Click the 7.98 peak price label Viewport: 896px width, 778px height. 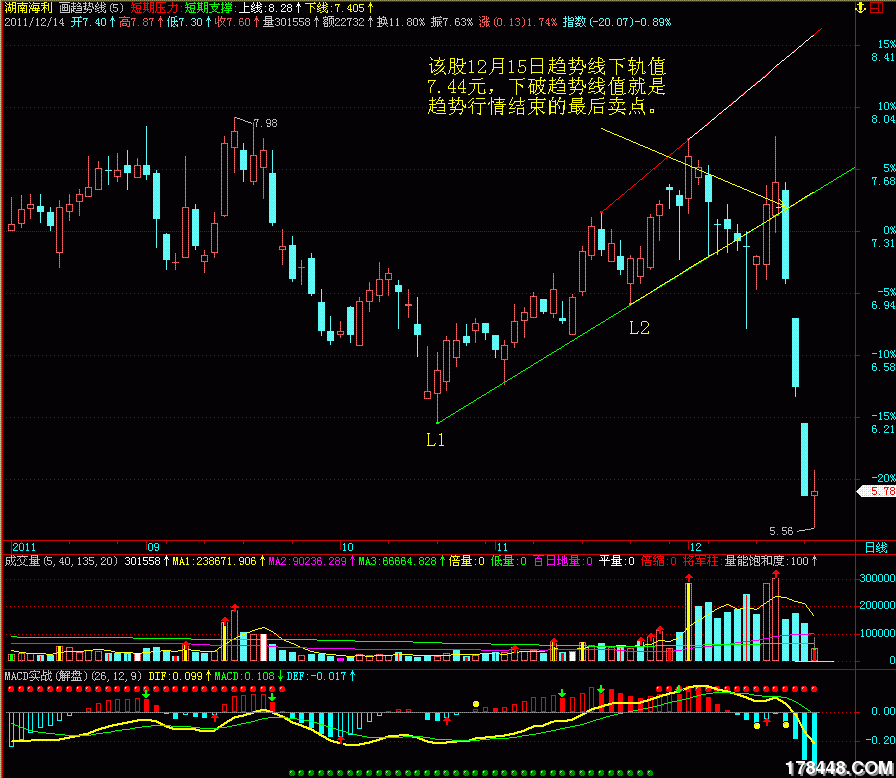click(265, 123)
